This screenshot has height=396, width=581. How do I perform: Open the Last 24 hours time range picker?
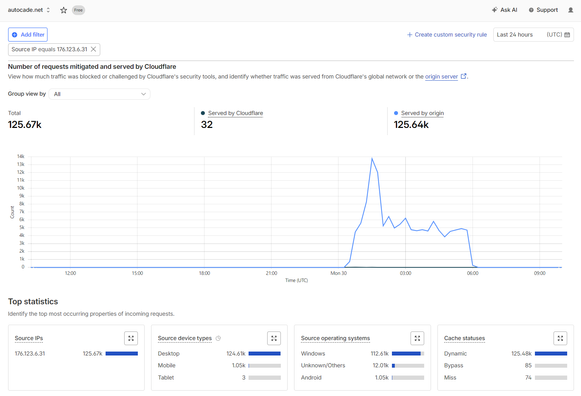click(x=533, y=34)
